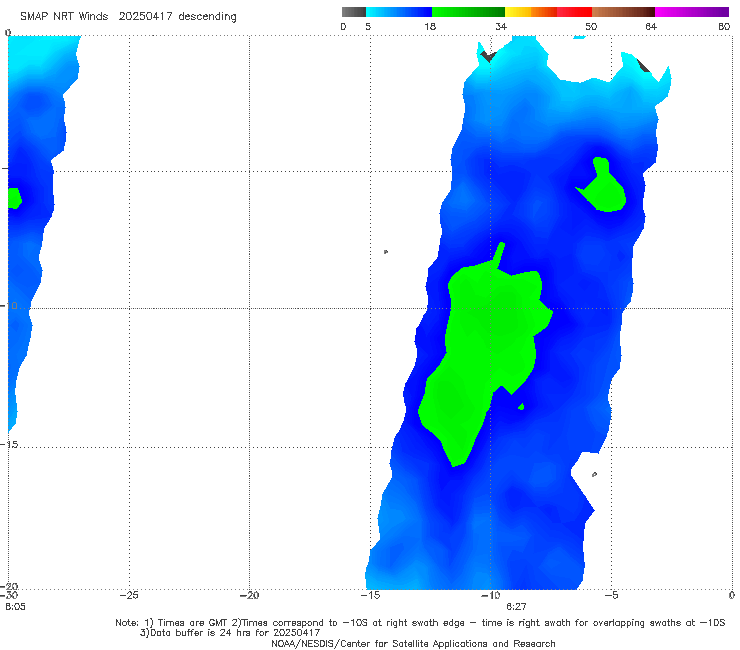740x650 pixels.
Task: Click the longitude axis label '-25'
Action: (x=129, y=595)
